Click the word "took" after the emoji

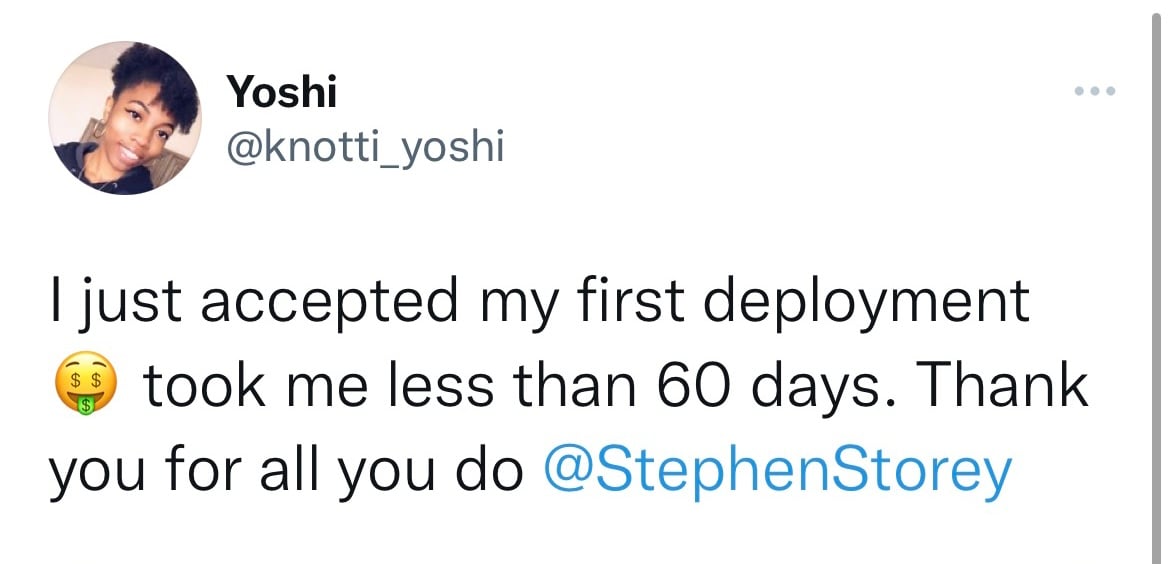(206, 386)
